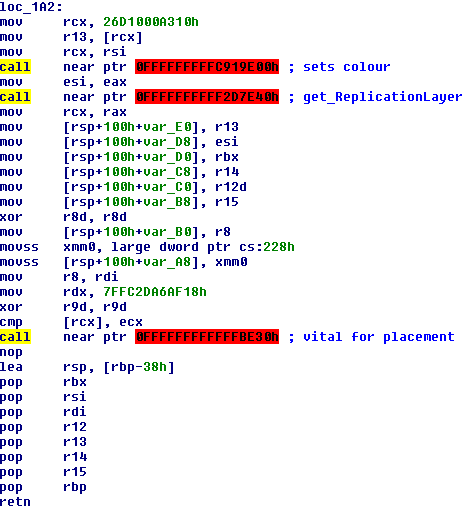Screen dimensions: 465x510
Task: Click the var_D8 stack variable
Action: 168,142
